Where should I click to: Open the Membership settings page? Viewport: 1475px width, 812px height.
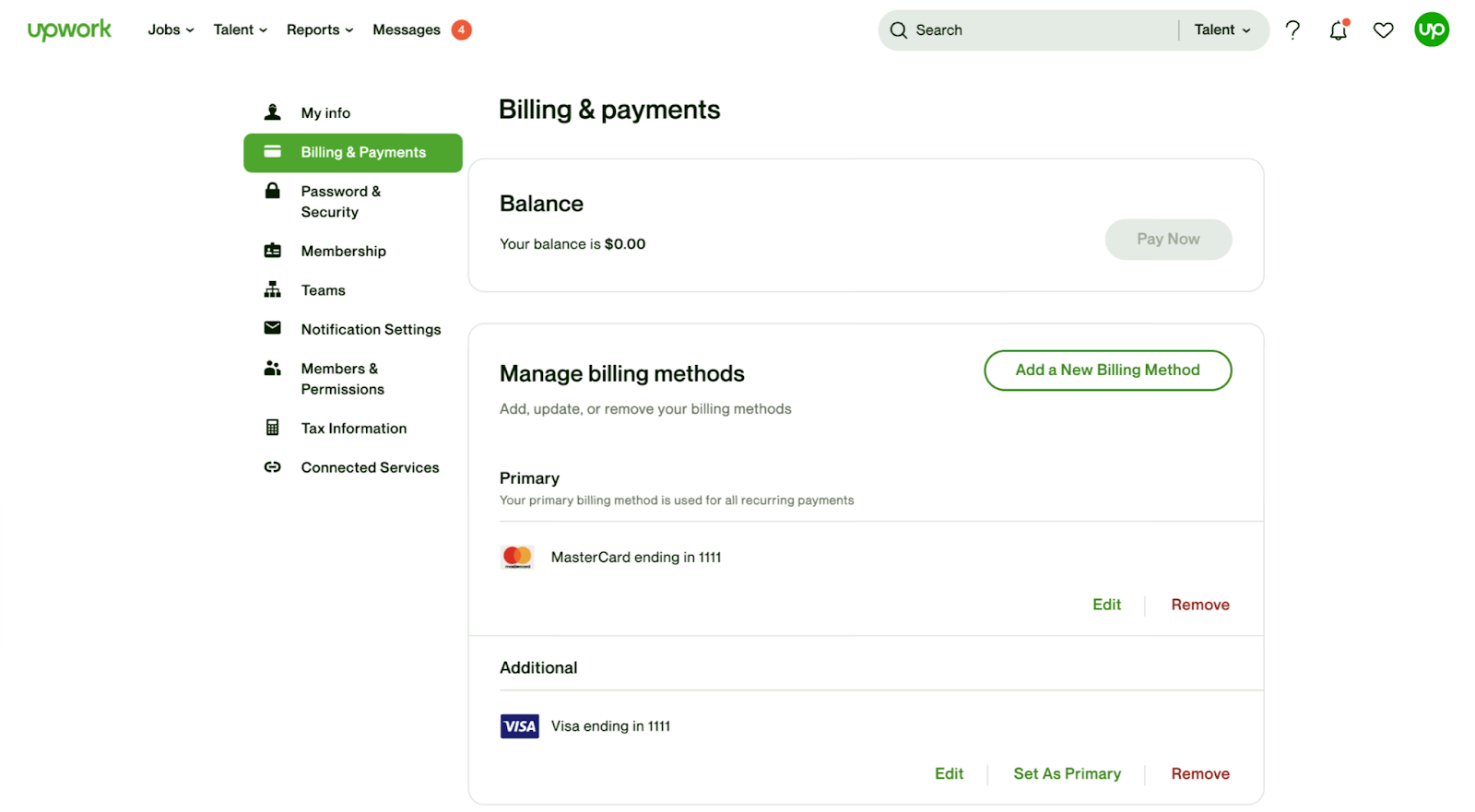coord(343,251)
